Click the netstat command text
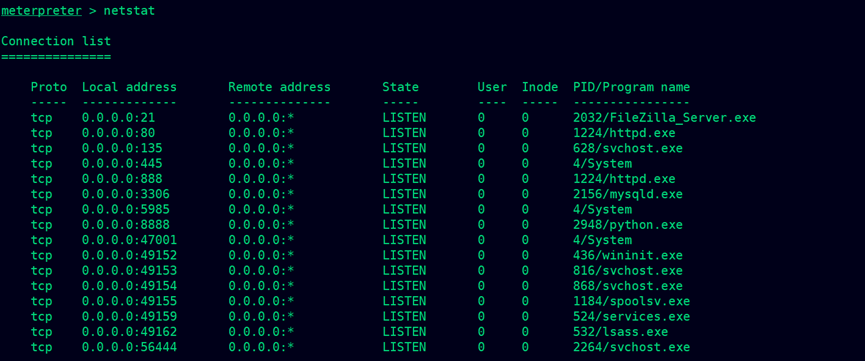The height and width of the screenshot is (361, 865). pyautogui.click(x=129, y=10)
